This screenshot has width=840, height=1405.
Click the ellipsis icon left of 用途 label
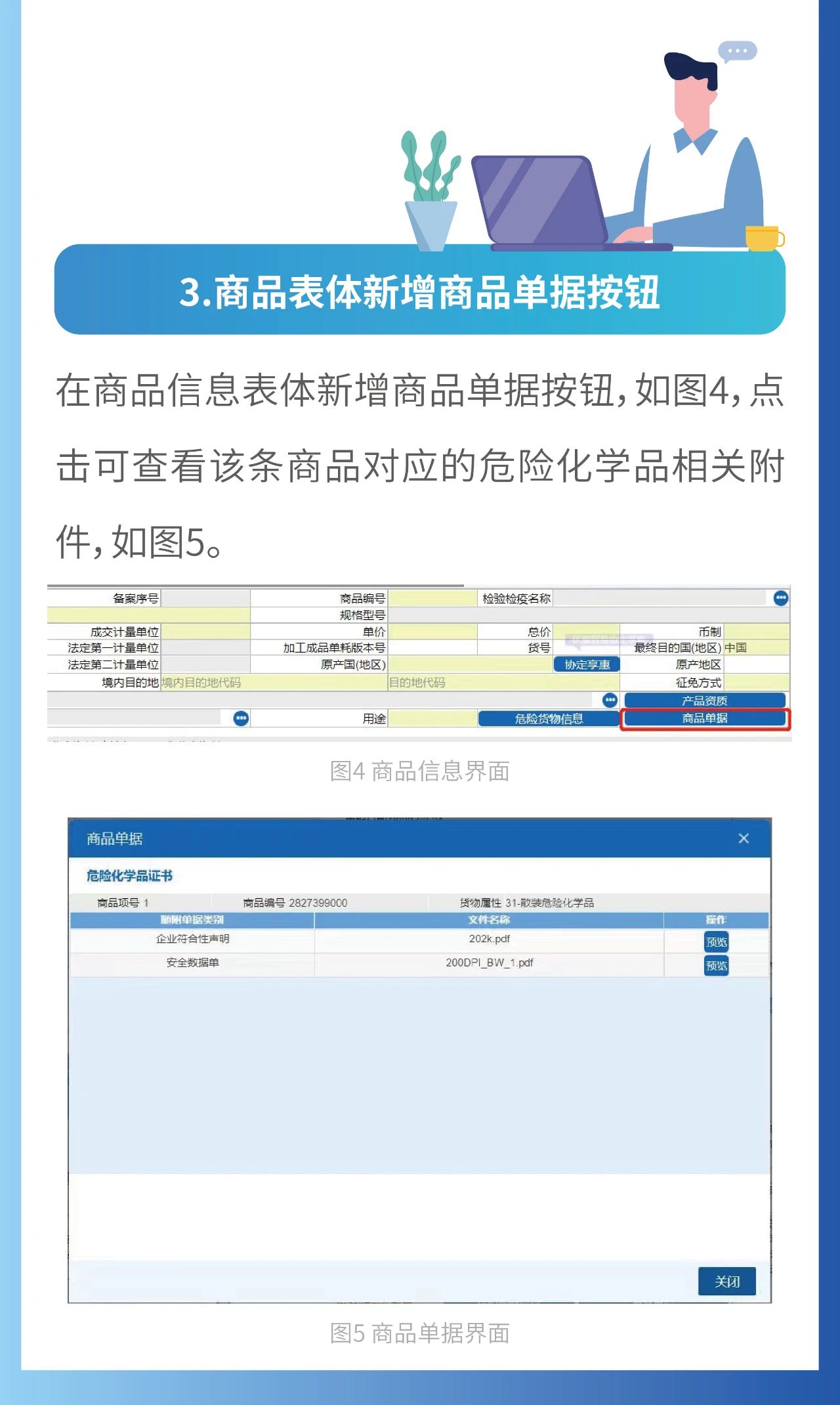pos(241,718)
